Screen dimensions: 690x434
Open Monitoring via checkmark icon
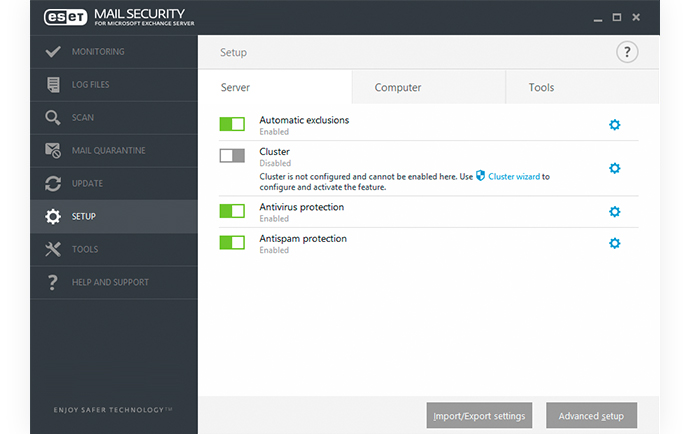coord(53,52)
